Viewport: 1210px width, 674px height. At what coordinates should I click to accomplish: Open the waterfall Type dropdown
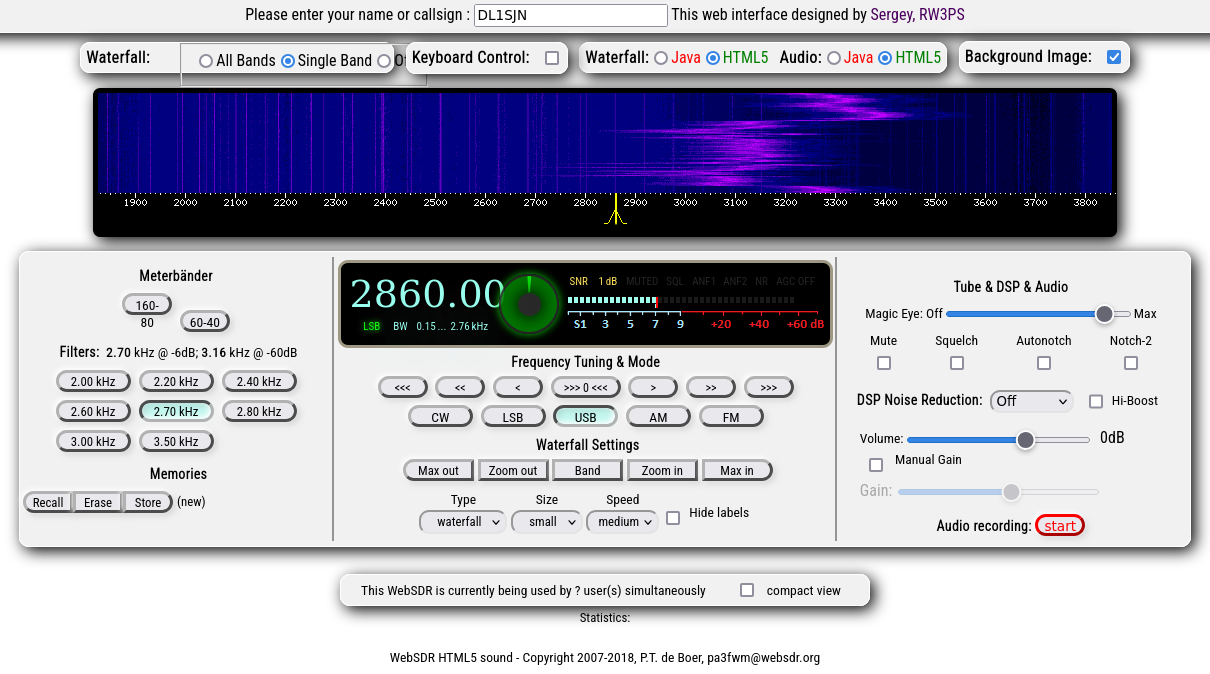(x=463, y=521)
